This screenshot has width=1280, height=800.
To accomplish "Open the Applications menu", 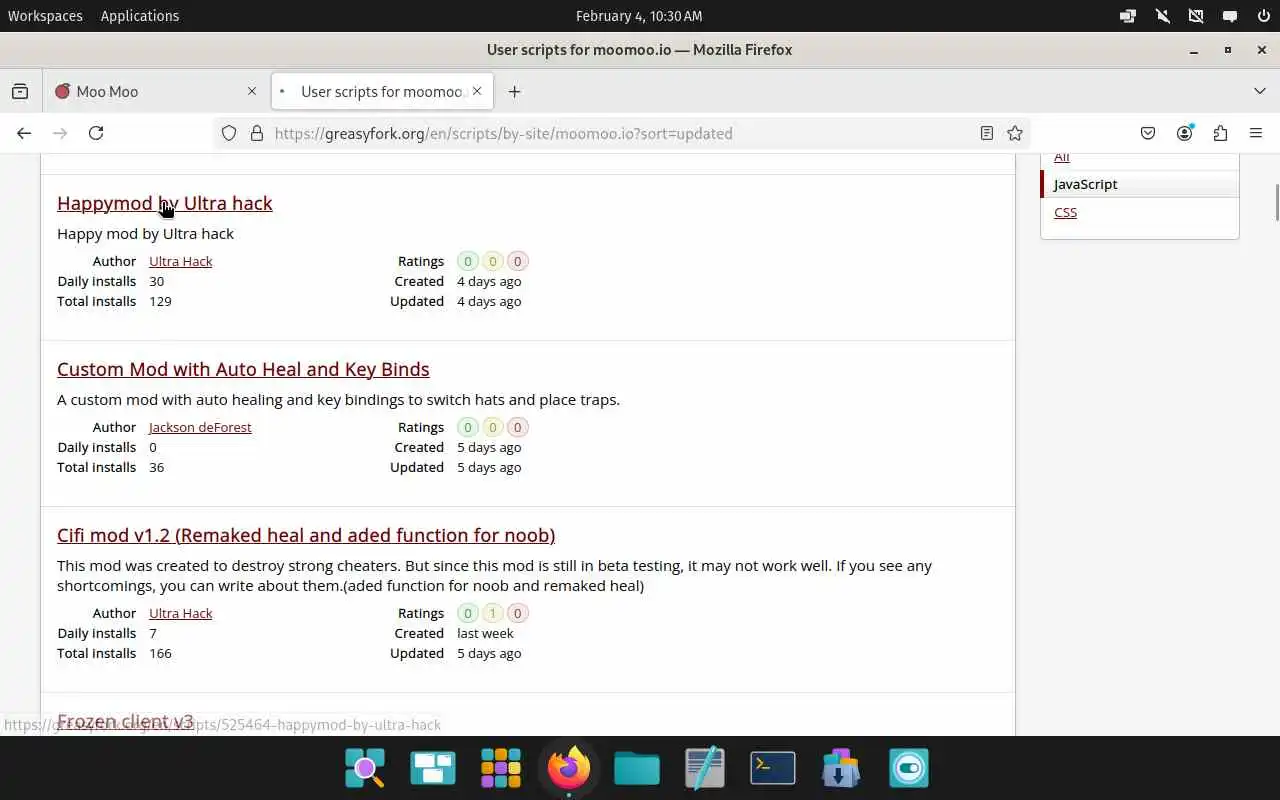I will [x=140, y=16].
